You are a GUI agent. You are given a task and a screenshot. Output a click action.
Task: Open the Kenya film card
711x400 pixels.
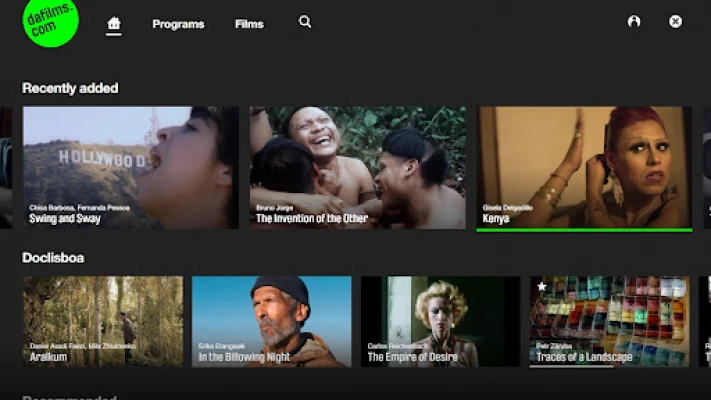pos(584,168)
